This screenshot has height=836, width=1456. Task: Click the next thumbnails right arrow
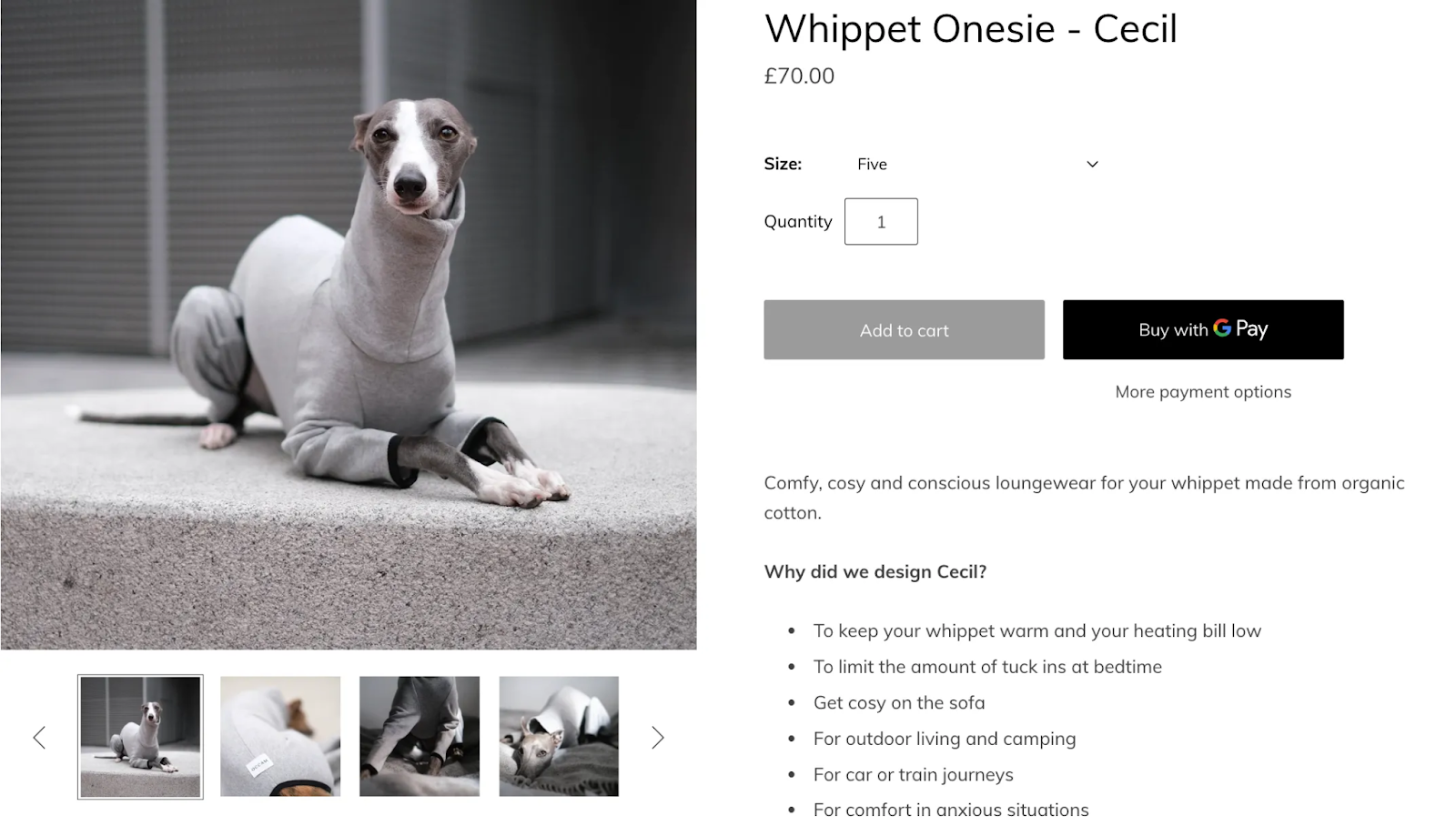point(658,737)
